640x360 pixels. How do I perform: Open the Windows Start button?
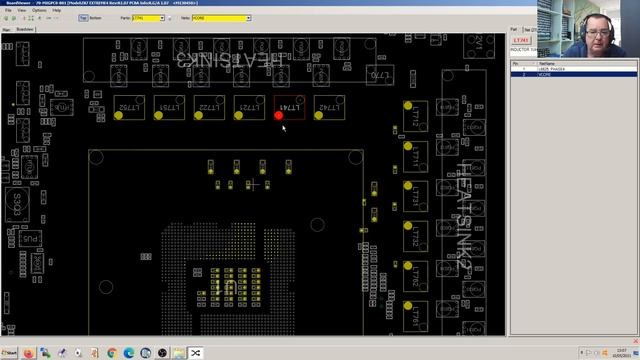tap(9, 353)
